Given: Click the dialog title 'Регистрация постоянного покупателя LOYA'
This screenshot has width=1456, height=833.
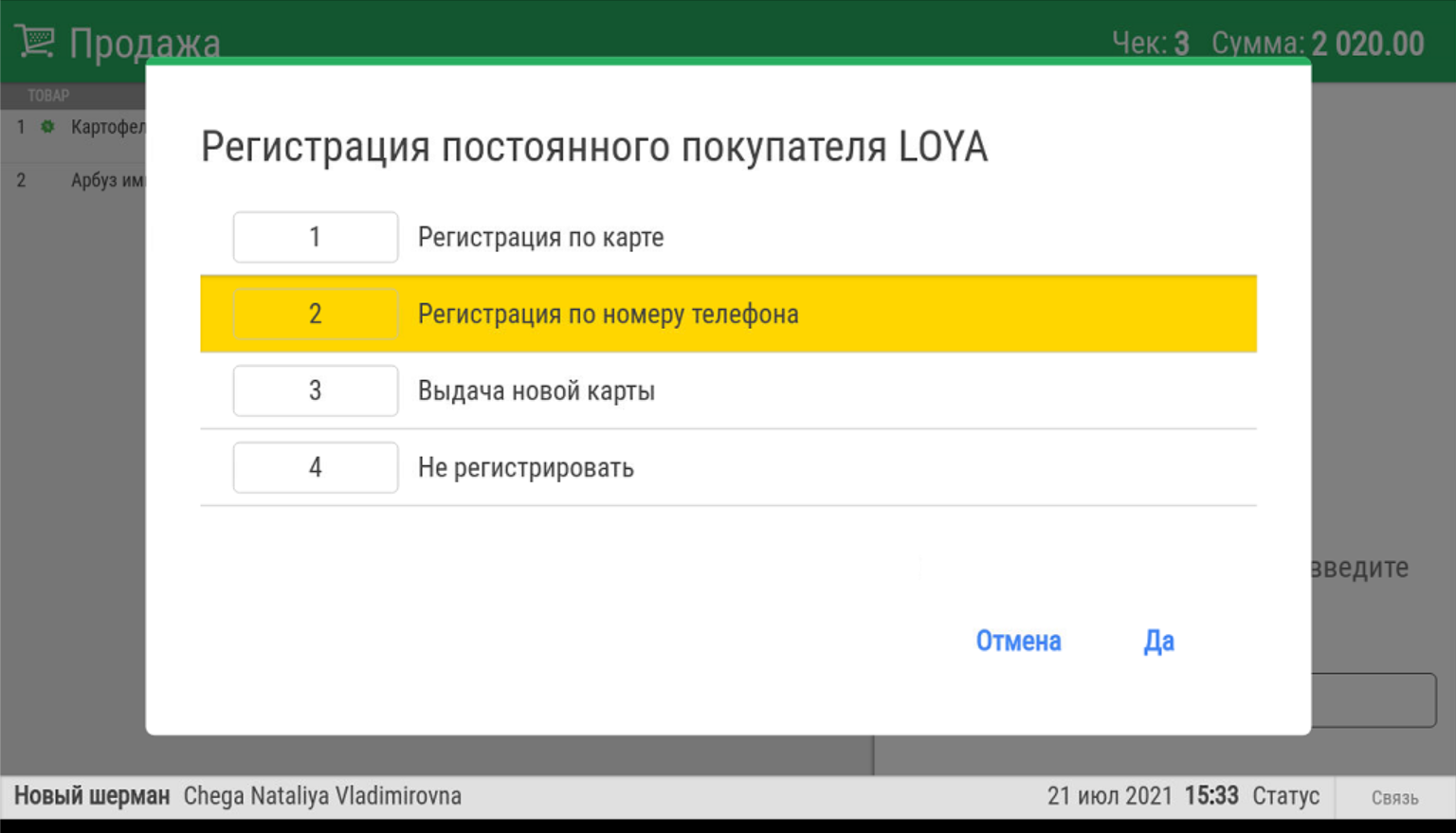Looking at the screenshot, I should click(x=594, y=147).
